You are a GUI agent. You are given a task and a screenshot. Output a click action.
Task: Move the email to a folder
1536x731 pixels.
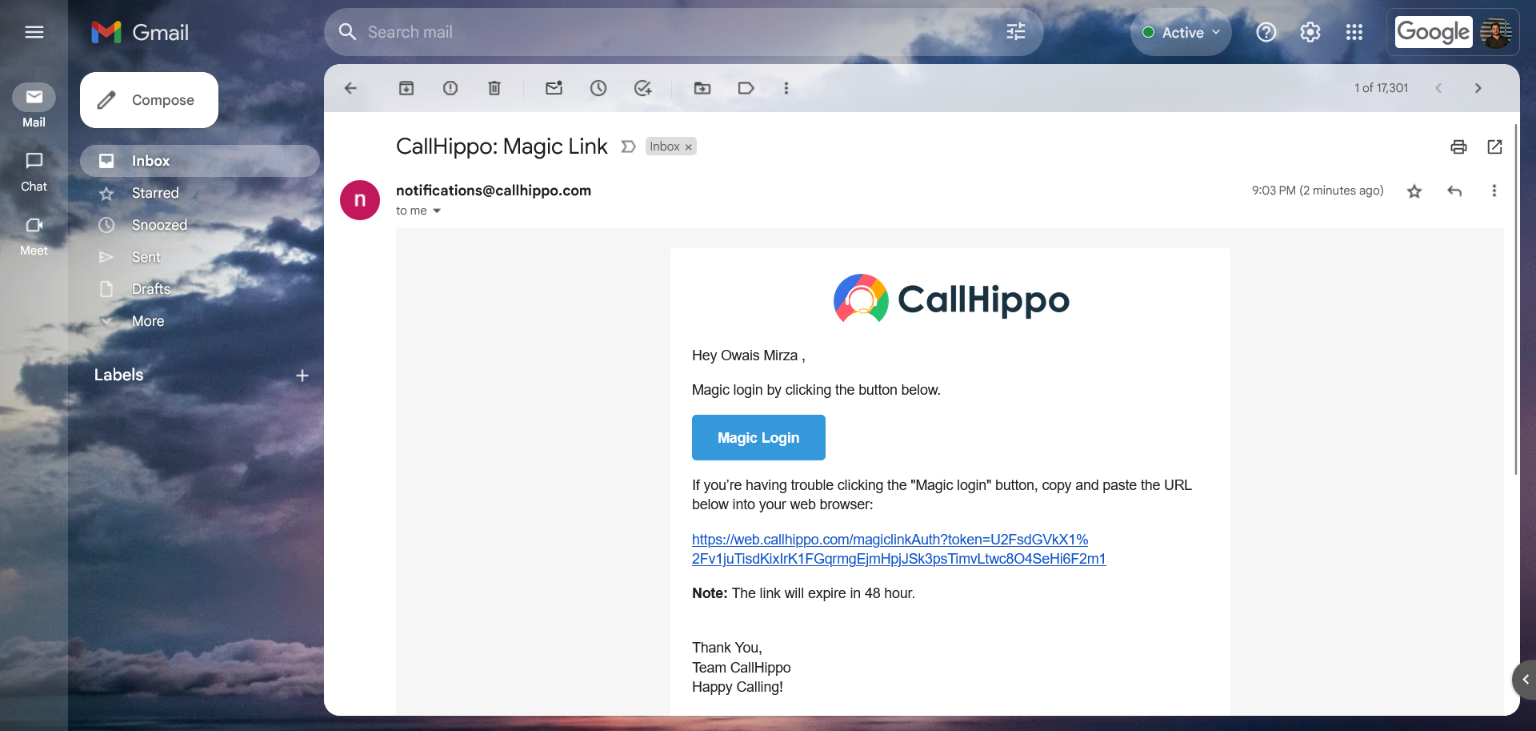(702, 88)
